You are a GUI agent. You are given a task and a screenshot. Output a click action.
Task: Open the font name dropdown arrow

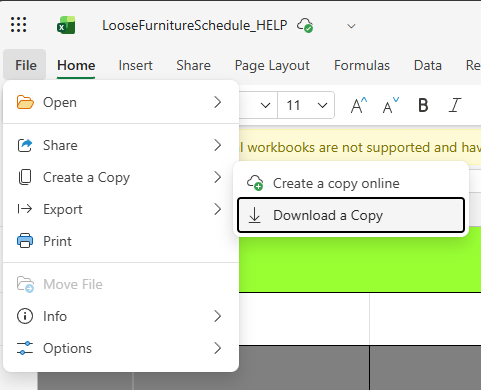click(x=265, y=106)
